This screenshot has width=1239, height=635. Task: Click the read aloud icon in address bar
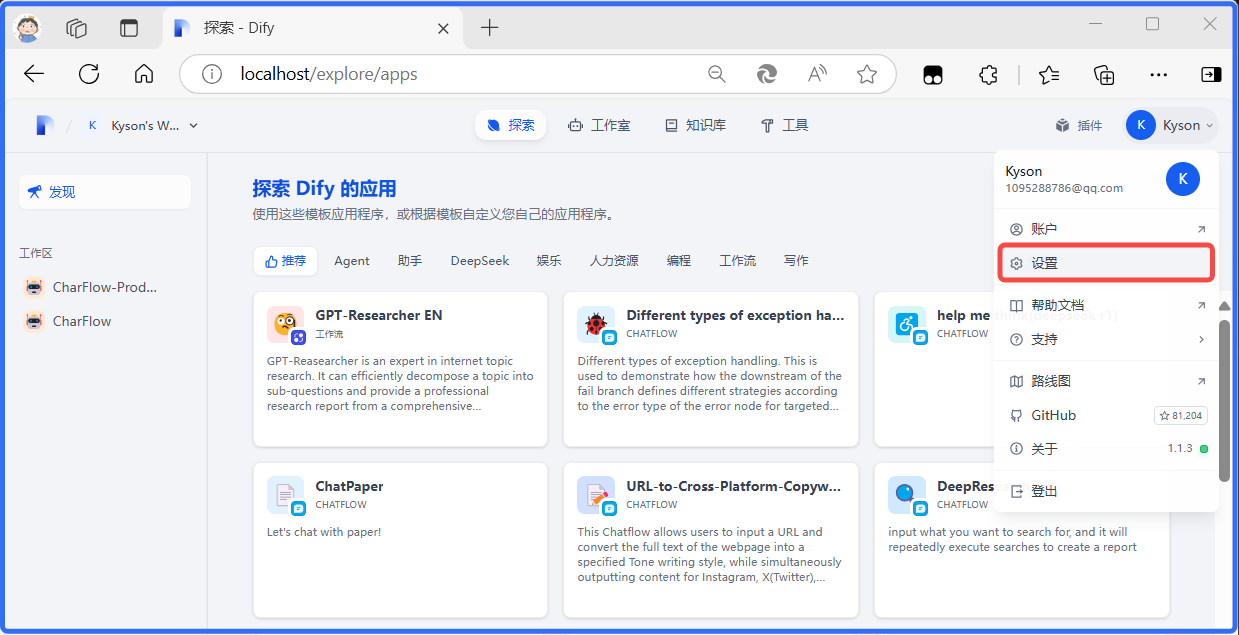pos(817,74)
